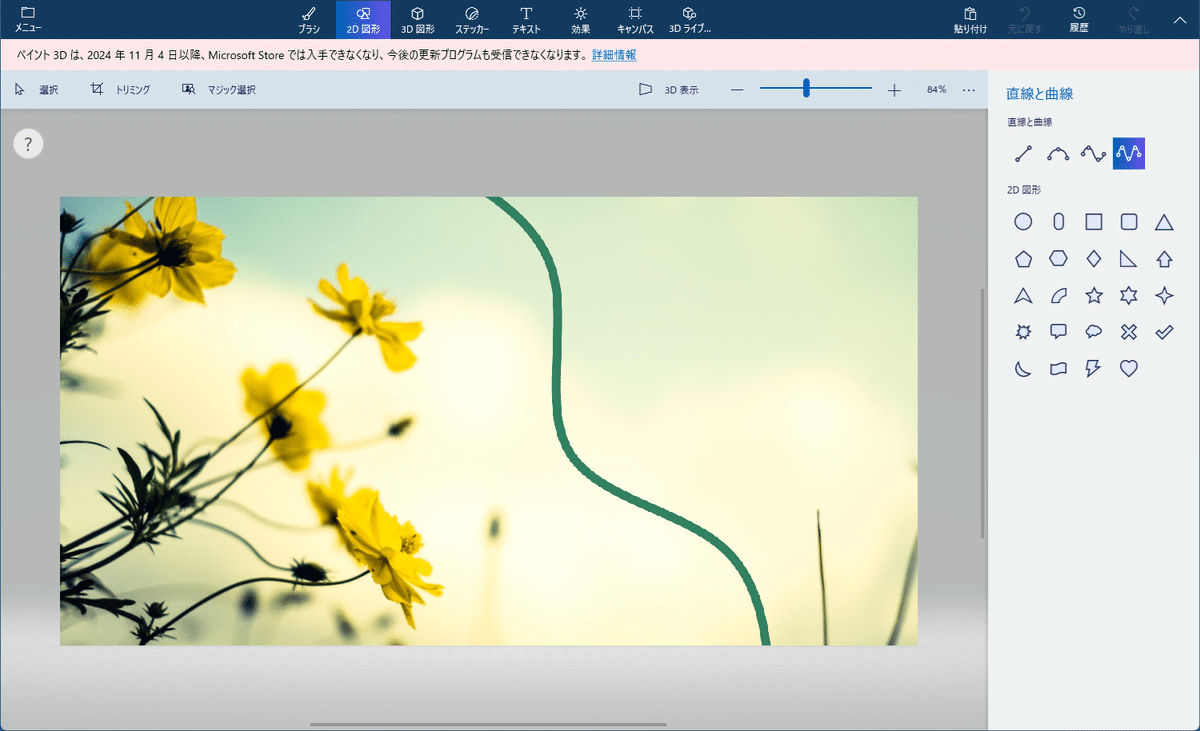1200x731 pixels.
Task: Click the 84% zoom percentage field
Action: 936,90
